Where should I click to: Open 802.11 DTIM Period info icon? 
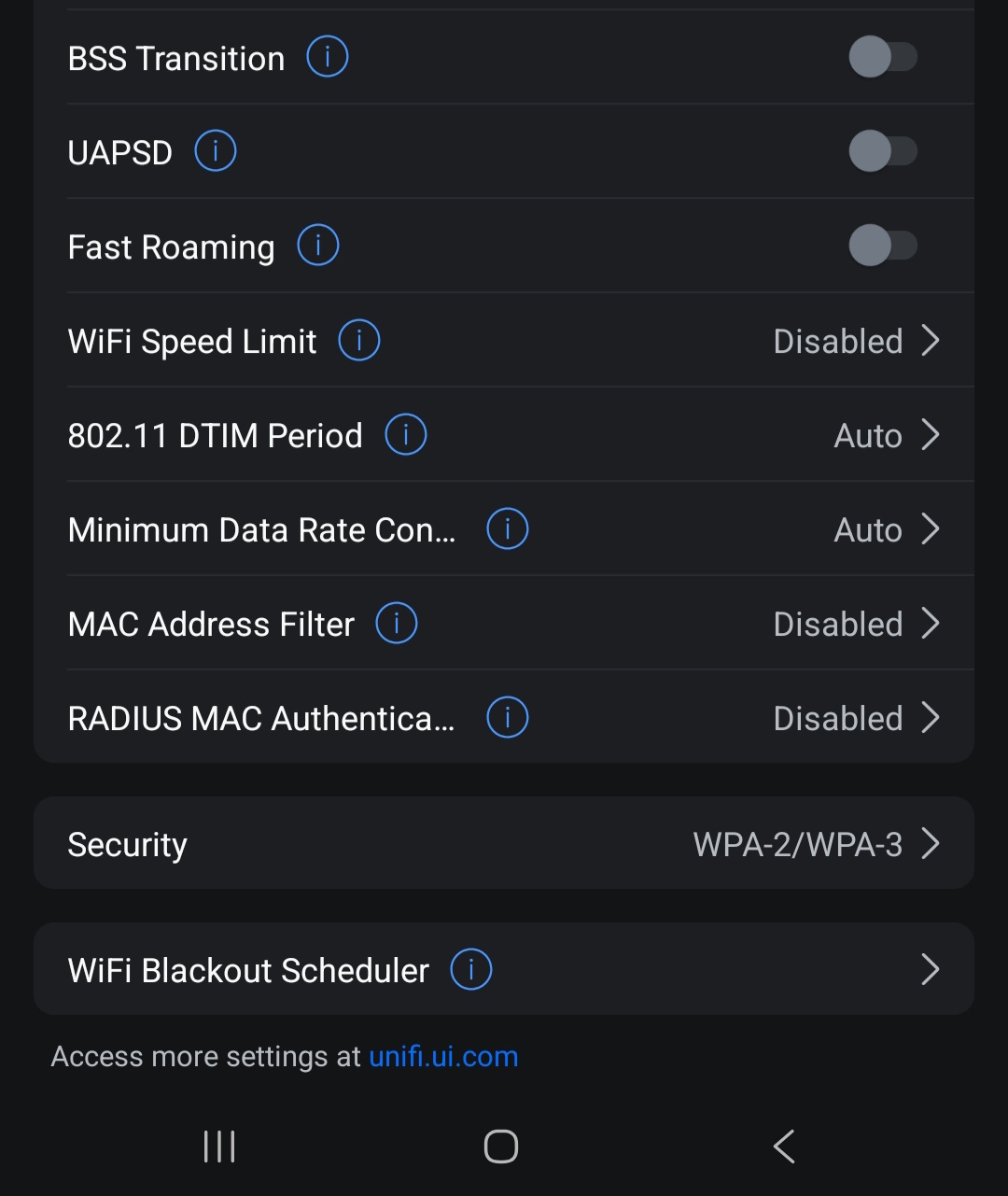(x=406, y=435)
